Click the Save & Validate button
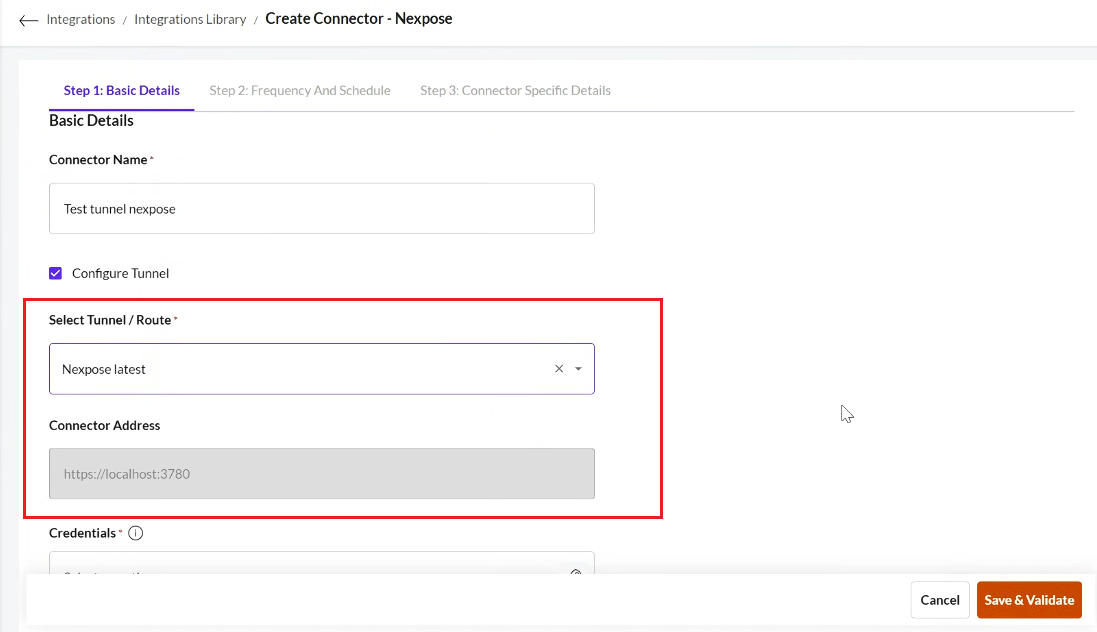1097x632 pixels. point(1029,600)
